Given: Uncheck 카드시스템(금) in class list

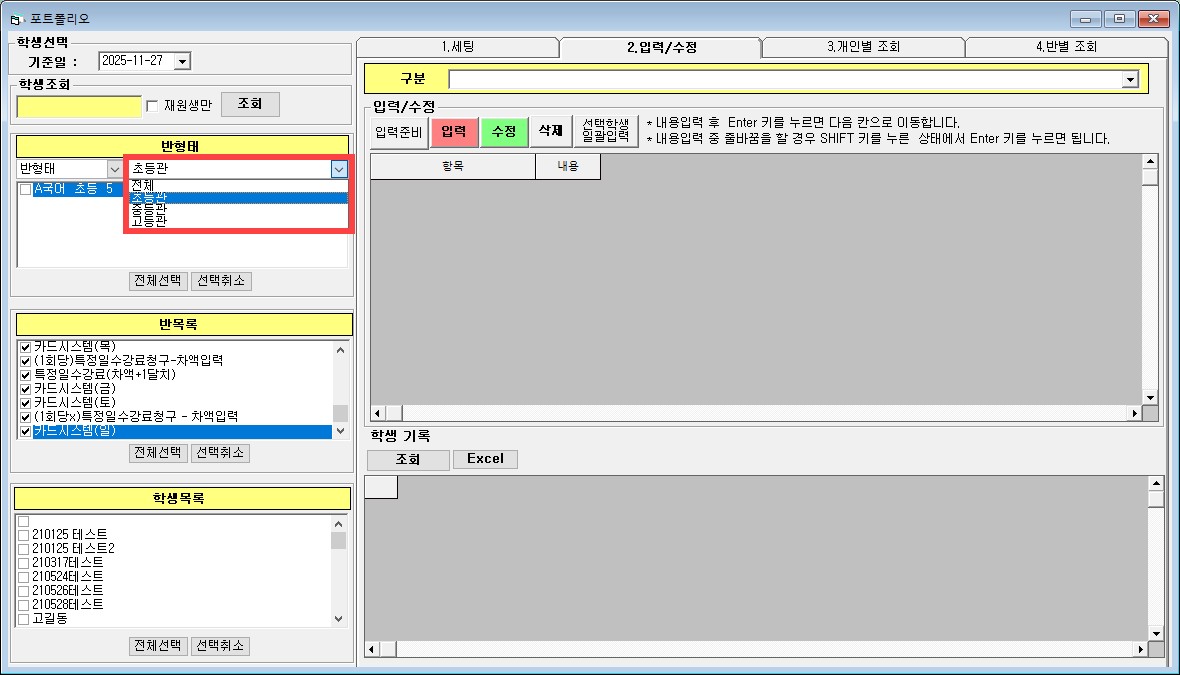Looking at the screenshot, I should click(25, 388).
